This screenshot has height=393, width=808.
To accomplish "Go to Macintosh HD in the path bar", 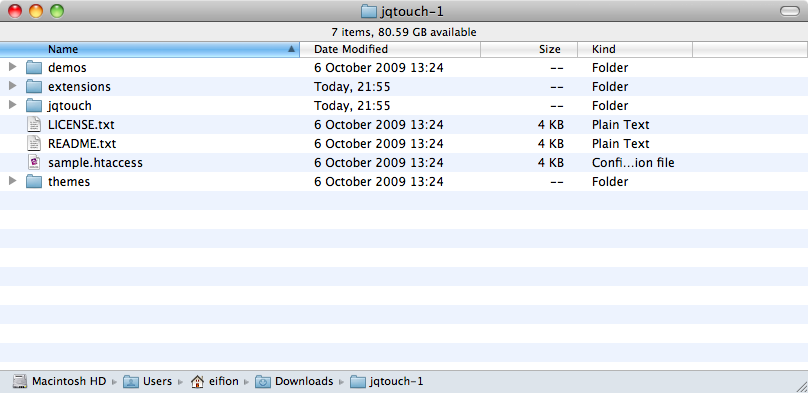I will pyautogui.click(x=69, y=382).
